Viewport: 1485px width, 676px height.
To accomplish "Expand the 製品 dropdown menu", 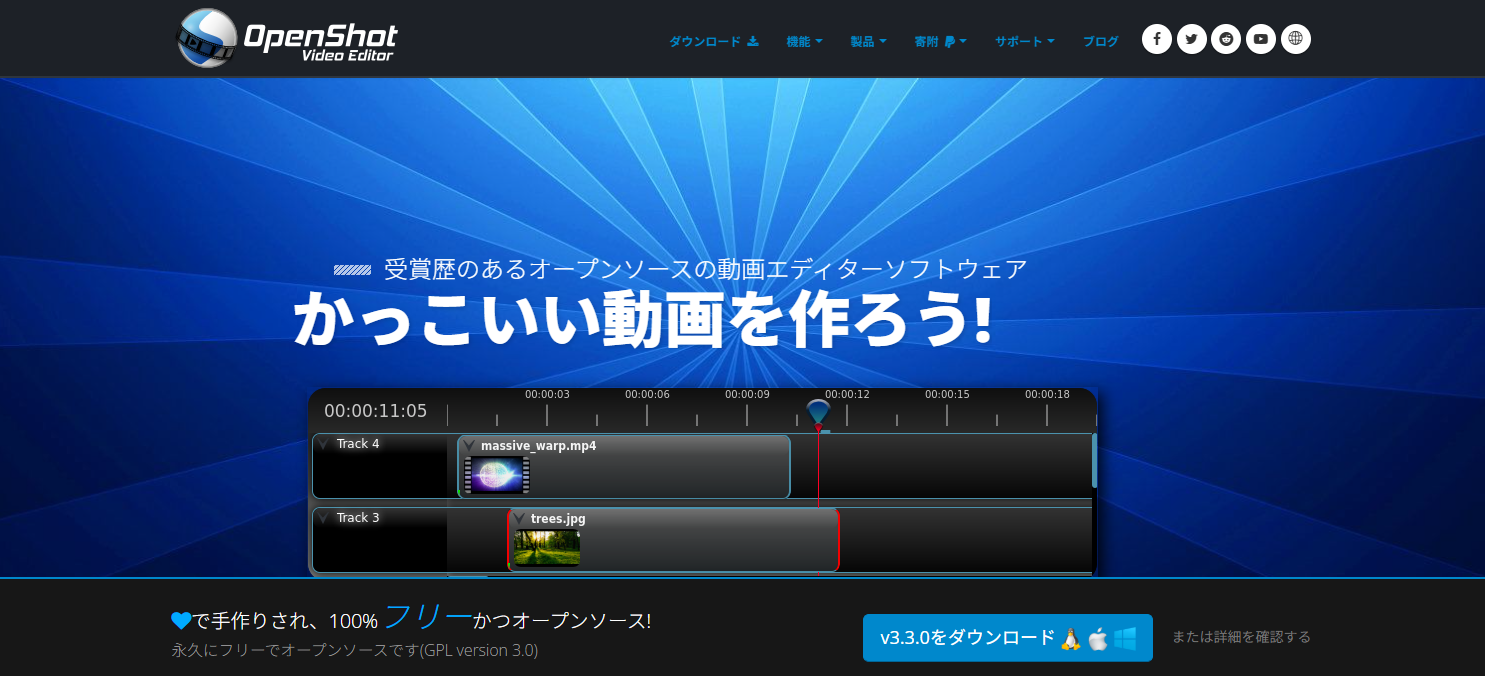I will point(868,41).
